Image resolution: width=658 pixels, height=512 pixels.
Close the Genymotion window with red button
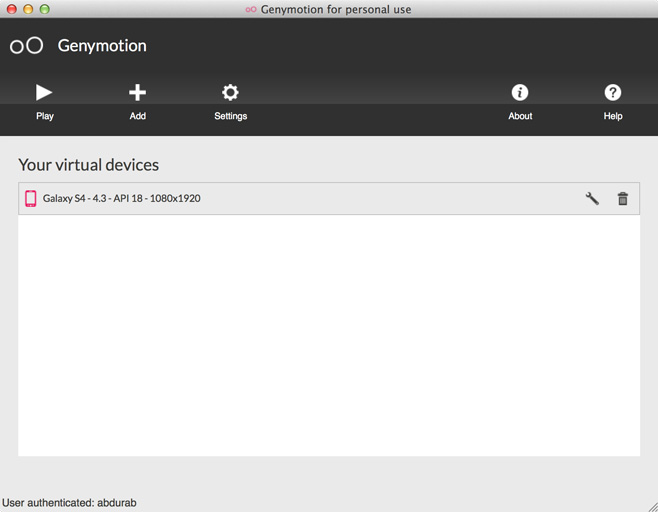tap(12, 9)
